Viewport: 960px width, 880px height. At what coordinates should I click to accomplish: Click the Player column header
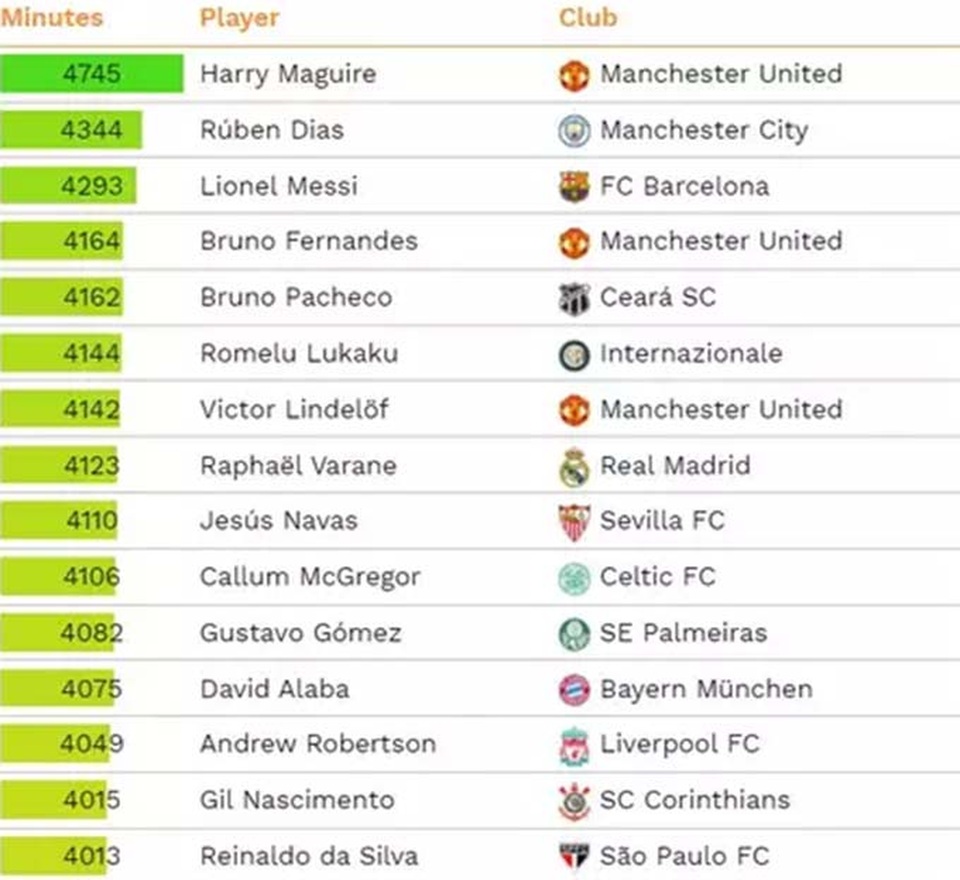click(239, 18)
